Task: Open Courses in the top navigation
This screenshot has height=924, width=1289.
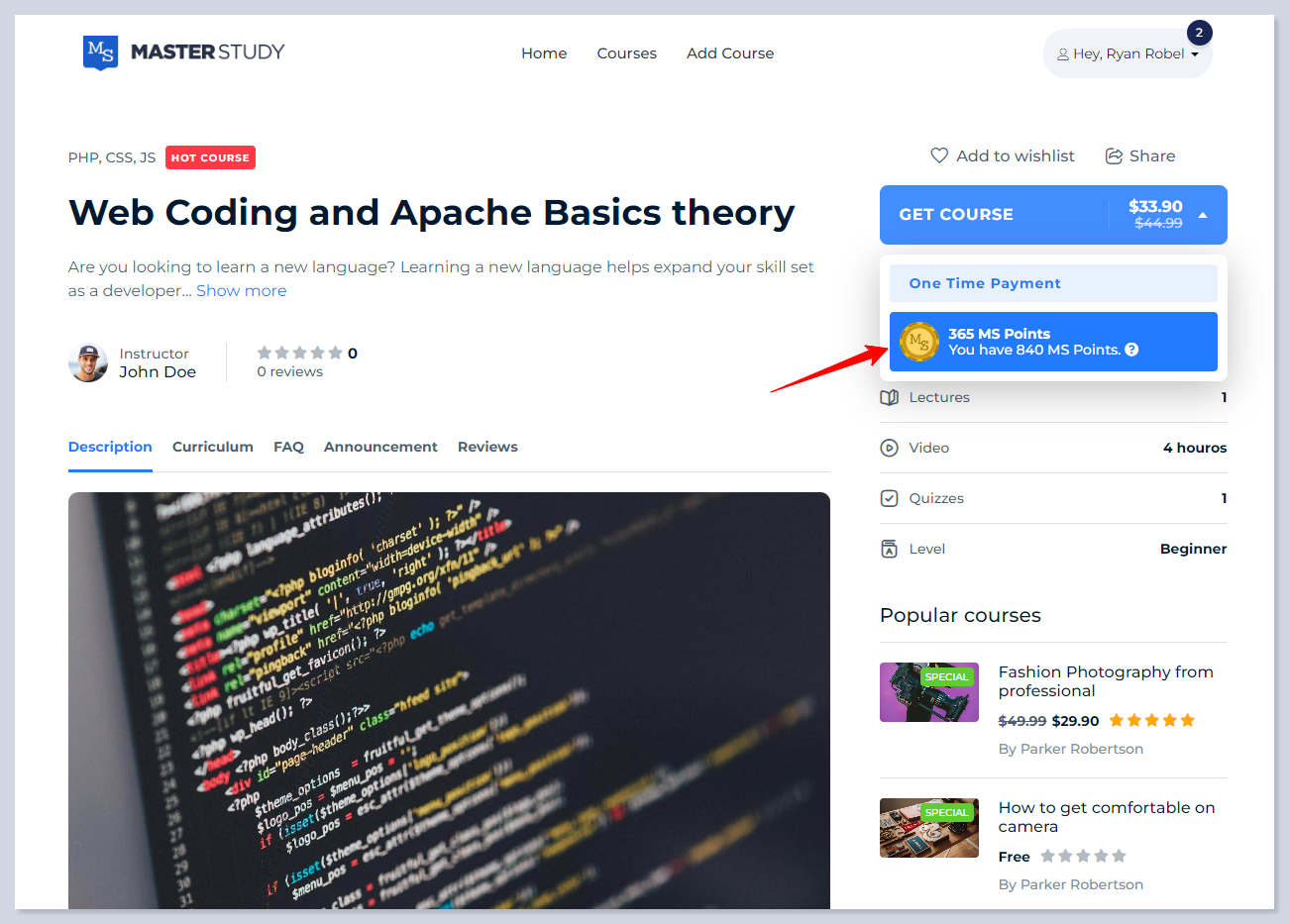Action: point(626,53)
